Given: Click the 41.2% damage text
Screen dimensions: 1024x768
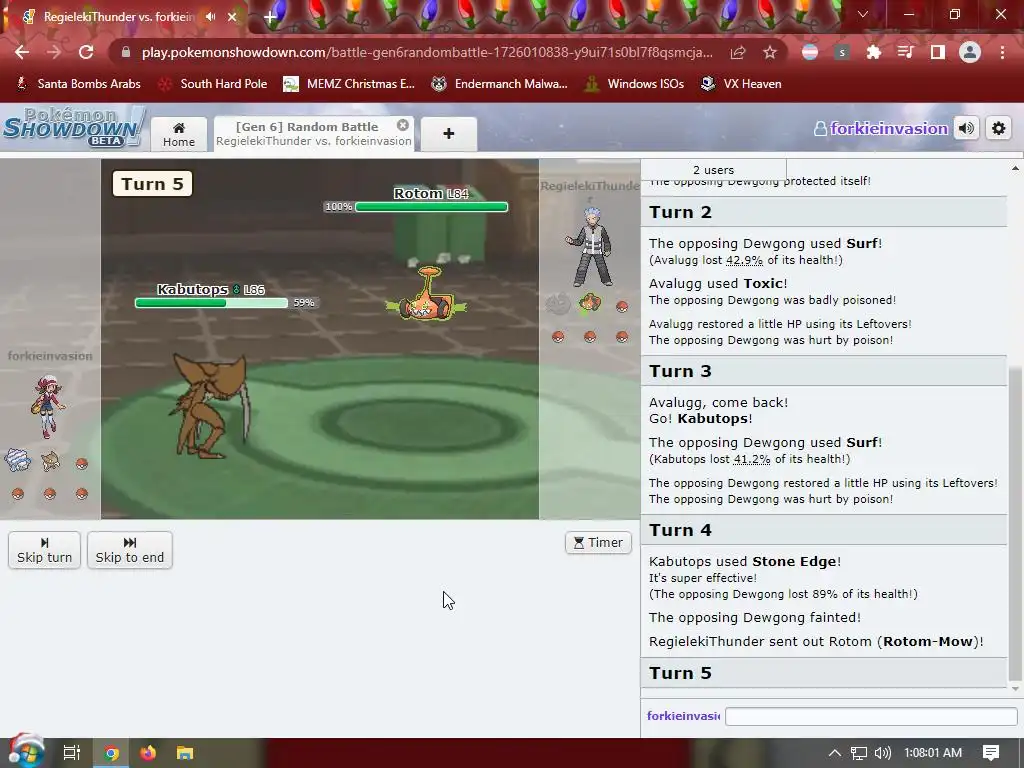Looking at the screenshot, I should click(752, 459).
